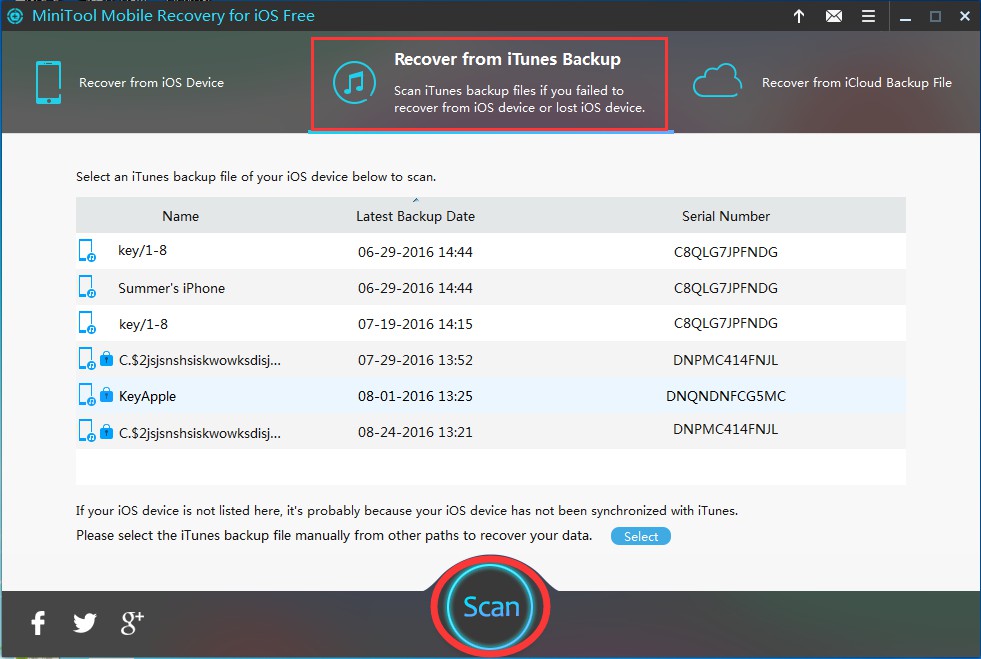
Task: Click device icon of the 07-19-2016 key/1-8 backup
Action: point(87,323)
